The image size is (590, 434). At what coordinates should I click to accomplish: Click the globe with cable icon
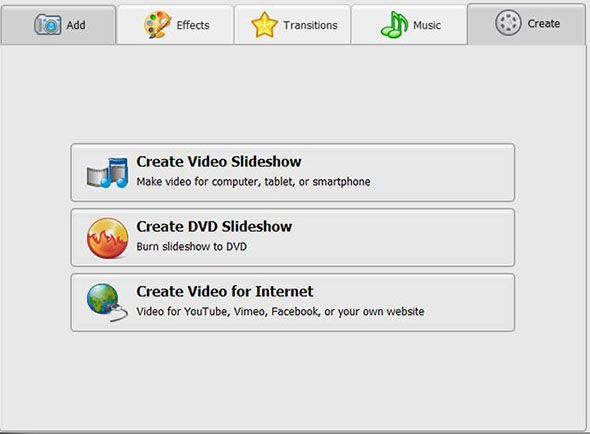107,303
